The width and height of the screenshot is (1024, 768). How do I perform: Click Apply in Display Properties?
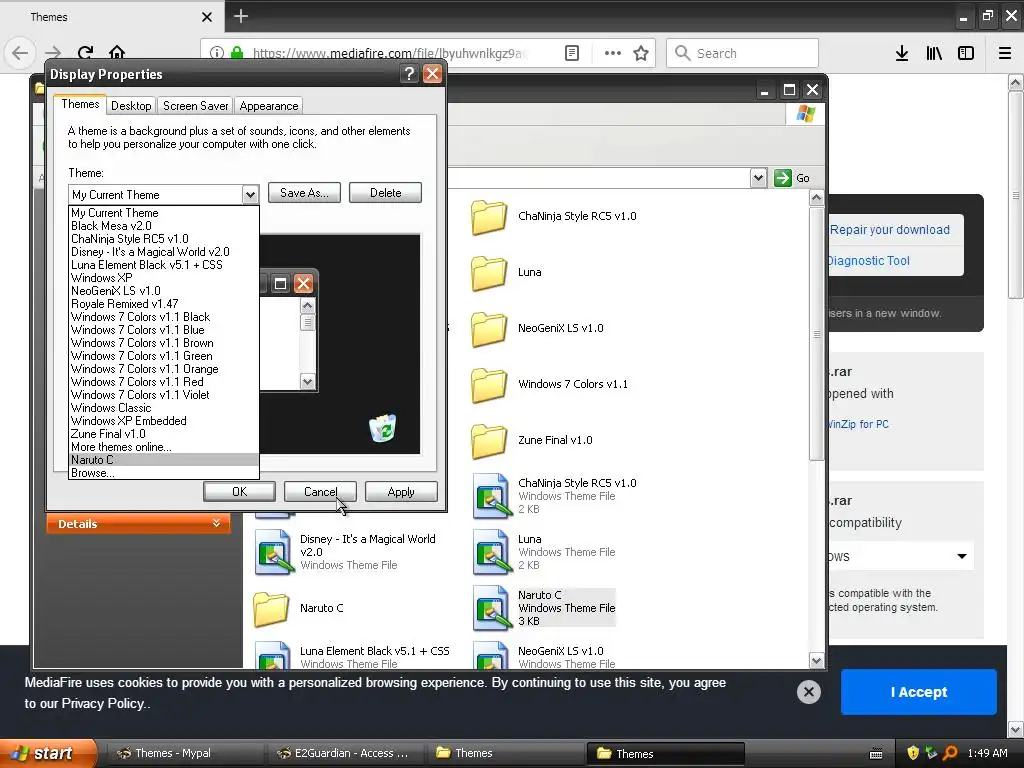click(401, 492)
